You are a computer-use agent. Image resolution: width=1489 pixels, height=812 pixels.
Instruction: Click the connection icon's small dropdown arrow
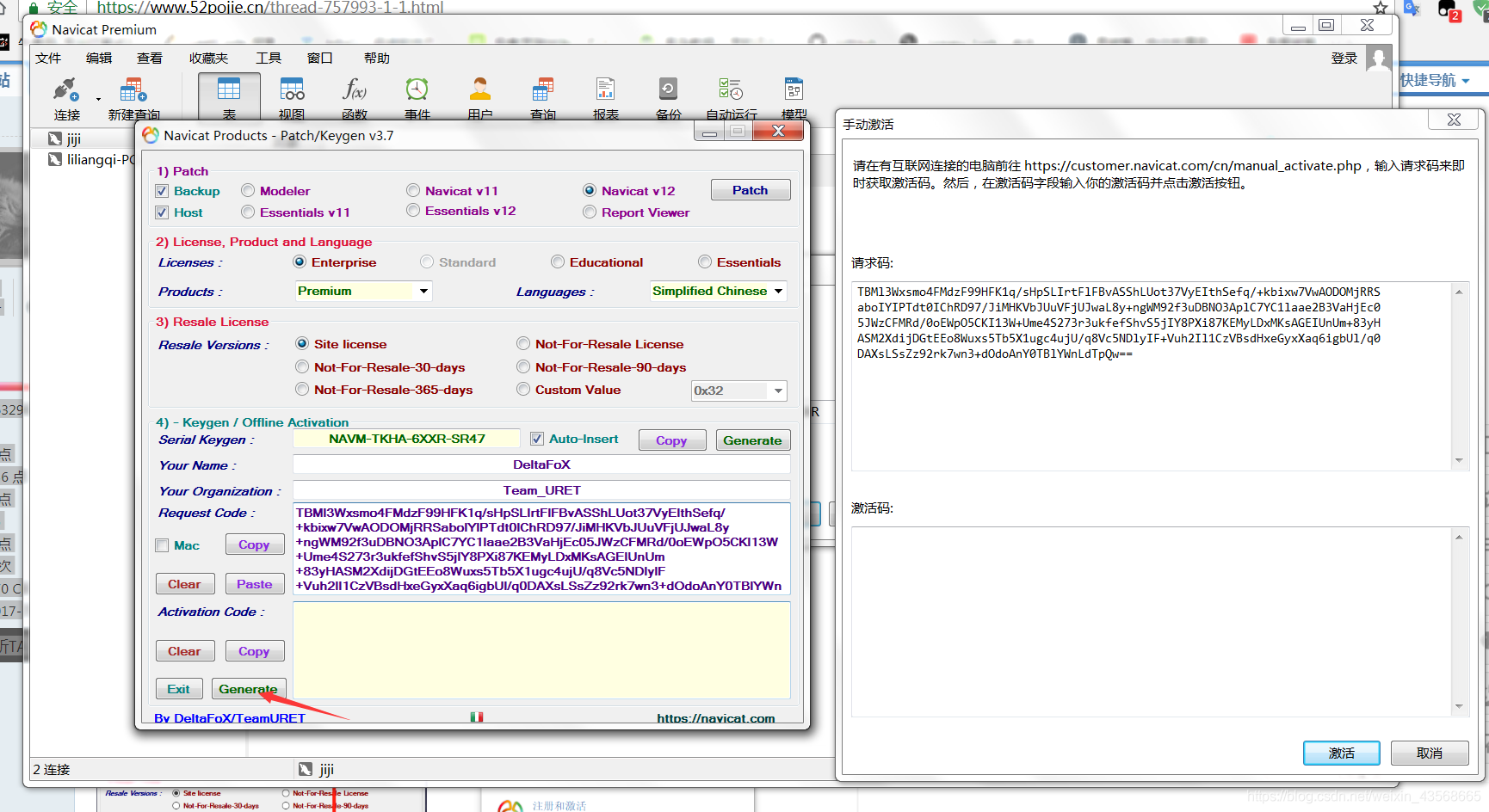(x=98, y=99)
